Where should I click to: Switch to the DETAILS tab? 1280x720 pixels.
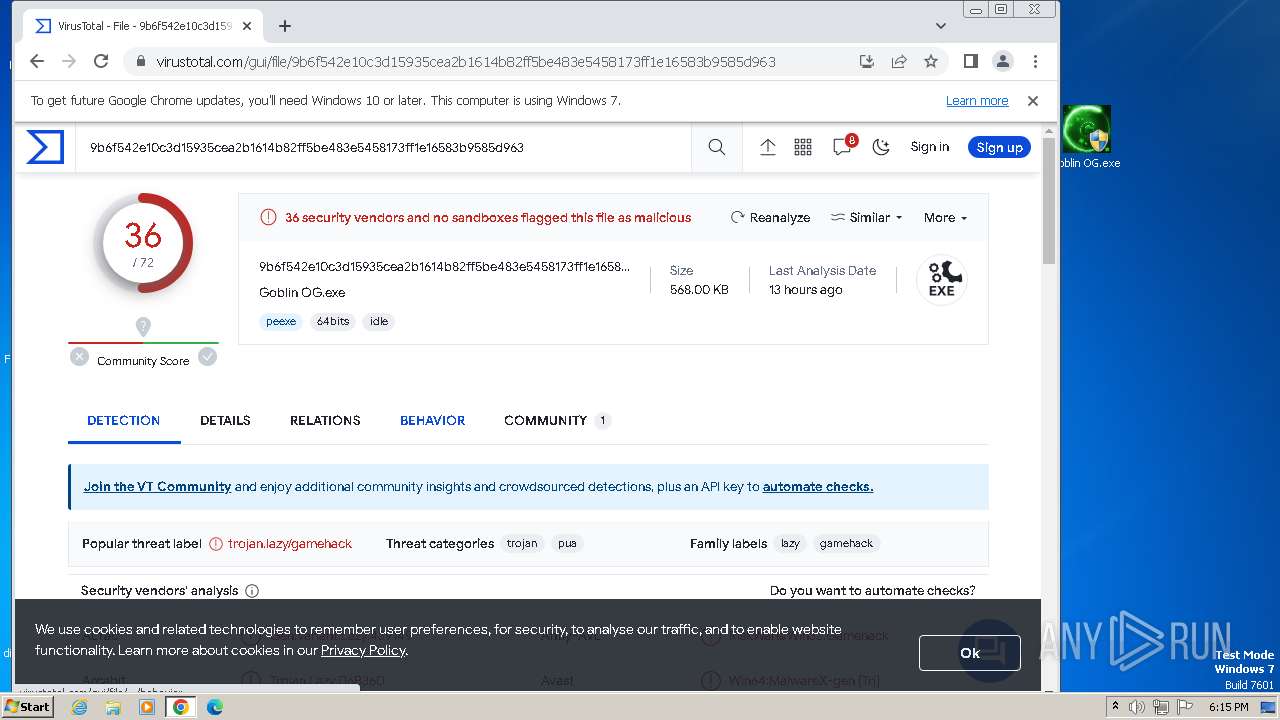225,420
